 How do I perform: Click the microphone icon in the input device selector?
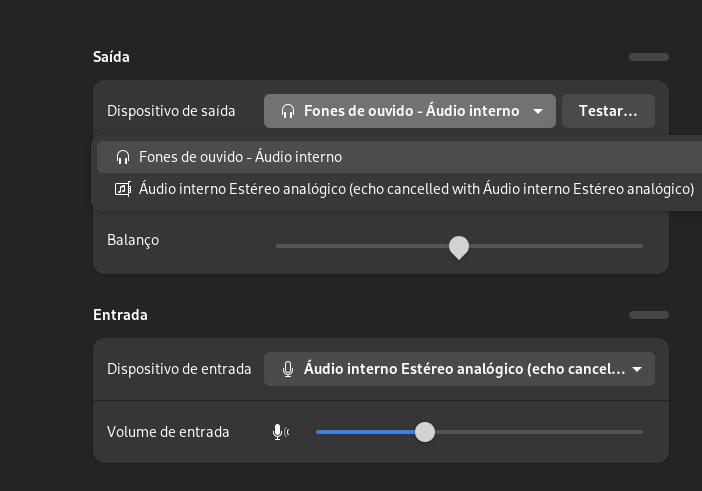(288, 369)
